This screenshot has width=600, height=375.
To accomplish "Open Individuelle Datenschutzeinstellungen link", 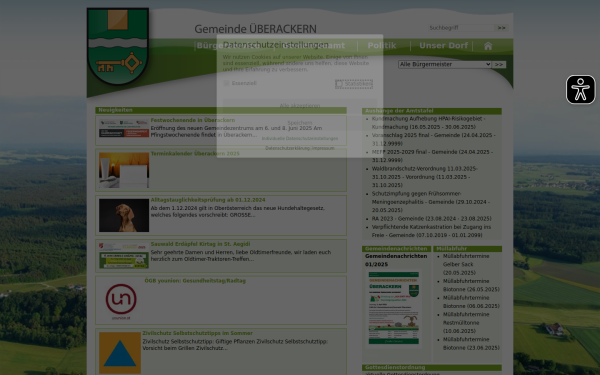I will [300, 139].
